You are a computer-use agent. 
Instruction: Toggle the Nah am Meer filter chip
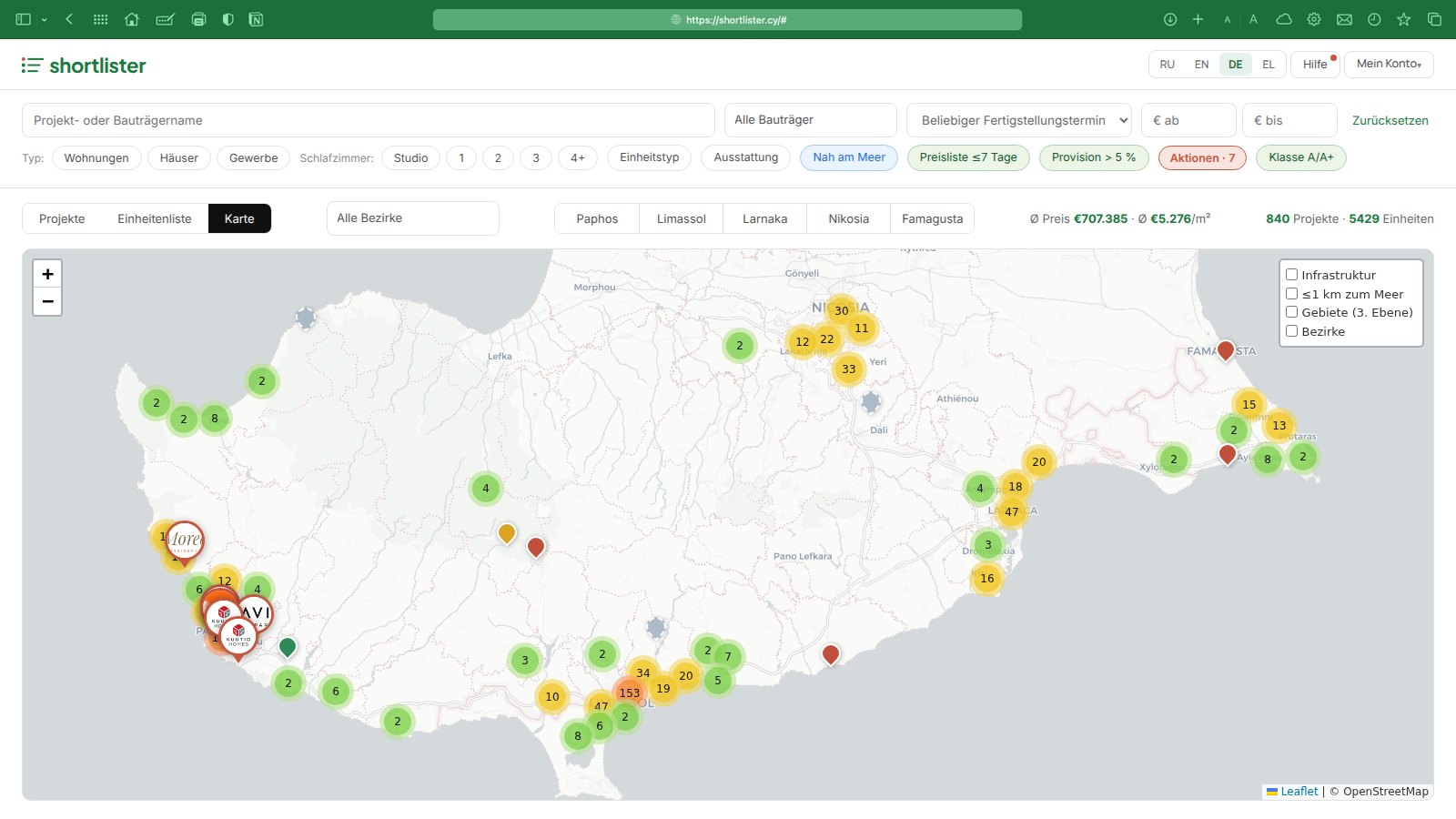click(x=849, y=157)
